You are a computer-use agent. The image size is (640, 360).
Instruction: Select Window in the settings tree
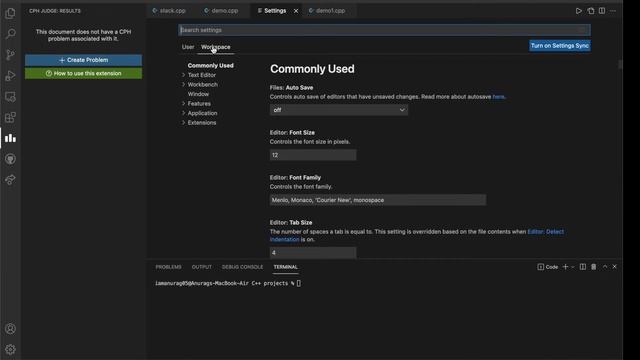click(x=198, y=94)
